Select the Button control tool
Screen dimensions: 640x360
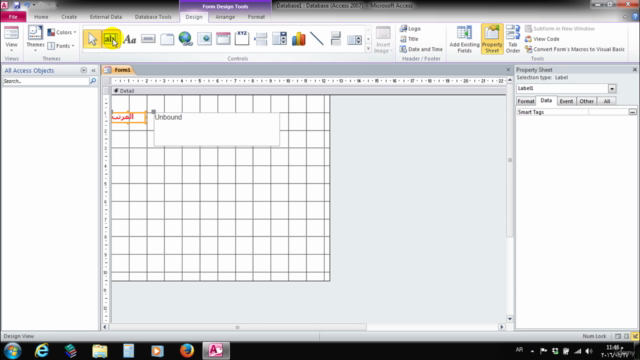pos(148,39)
